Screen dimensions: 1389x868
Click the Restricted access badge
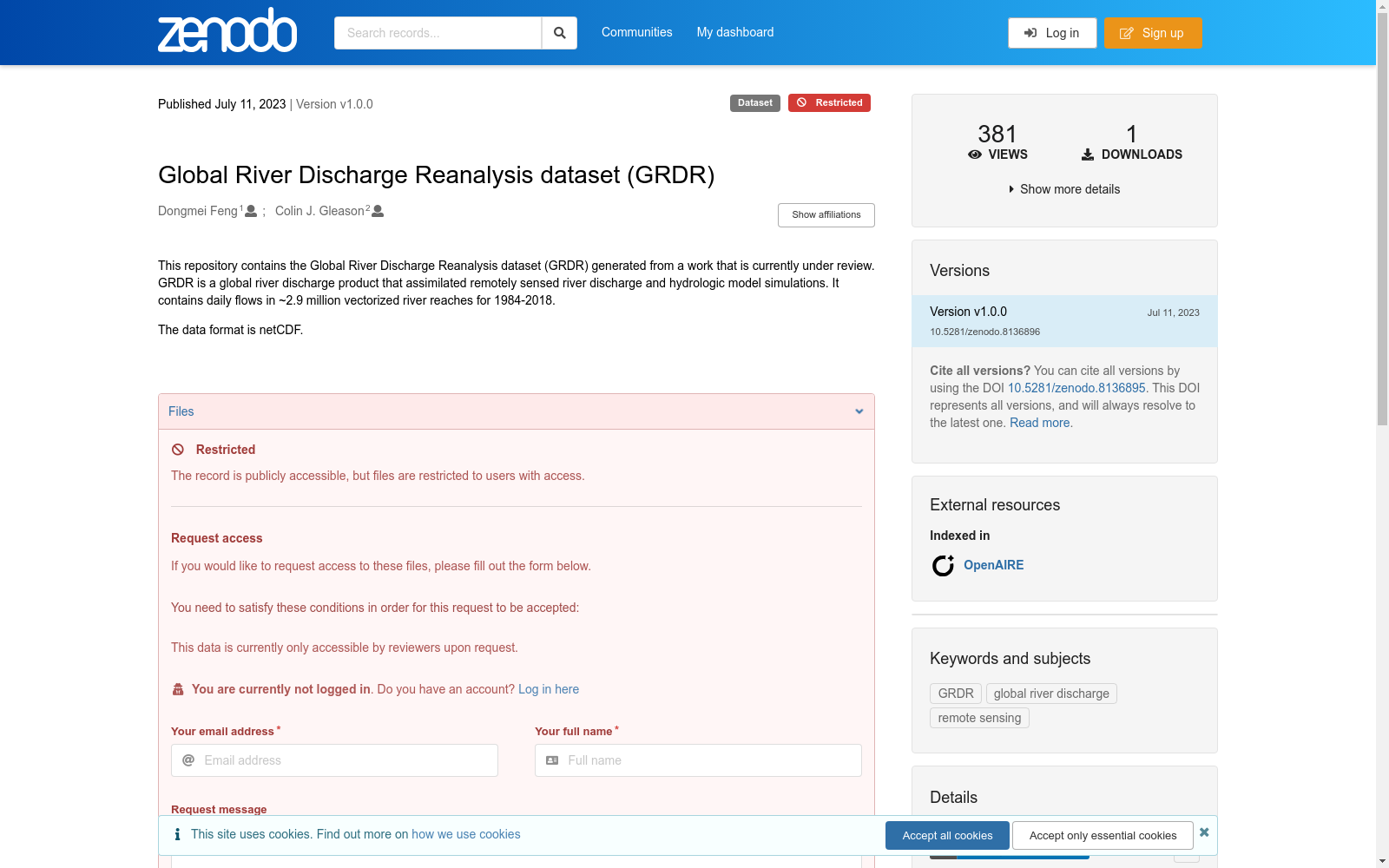pos(829,102)
